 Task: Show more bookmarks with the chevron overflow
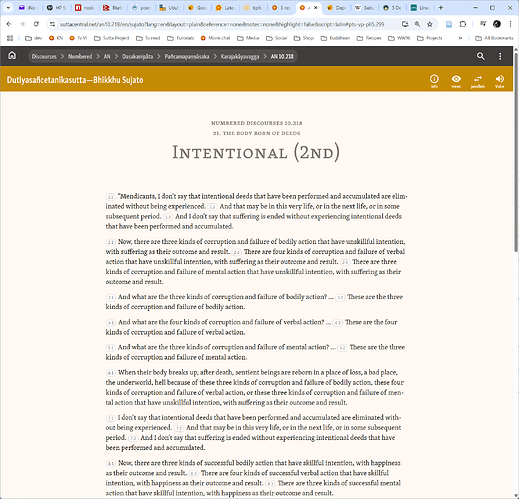(x=460, y=38)
